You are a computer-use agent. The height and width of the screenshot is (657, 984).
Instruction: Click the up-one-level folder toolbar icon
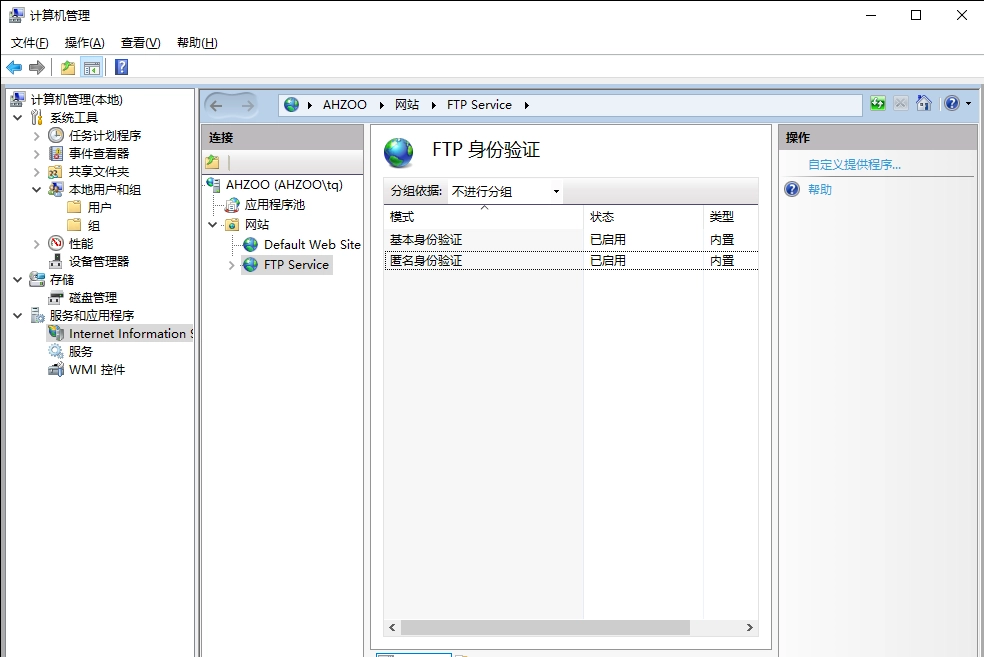coord(67,67)
